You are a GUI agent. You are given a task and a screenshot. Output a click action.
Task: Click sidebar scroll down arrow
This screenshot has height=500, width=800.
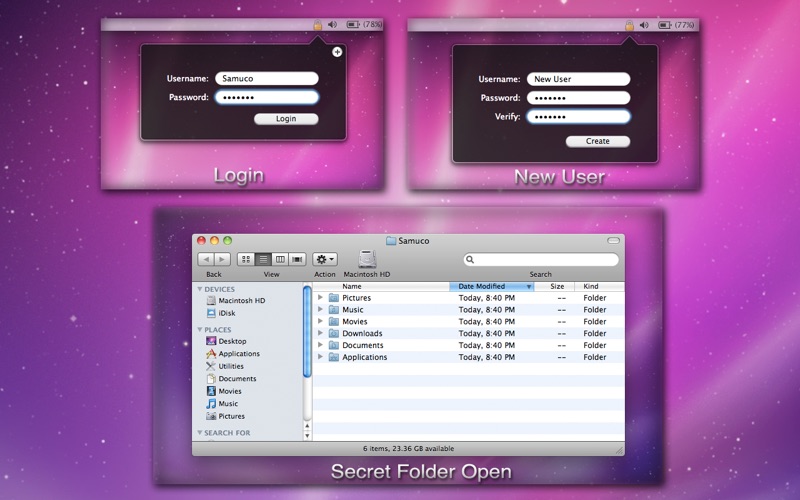[x=307, y=435]
